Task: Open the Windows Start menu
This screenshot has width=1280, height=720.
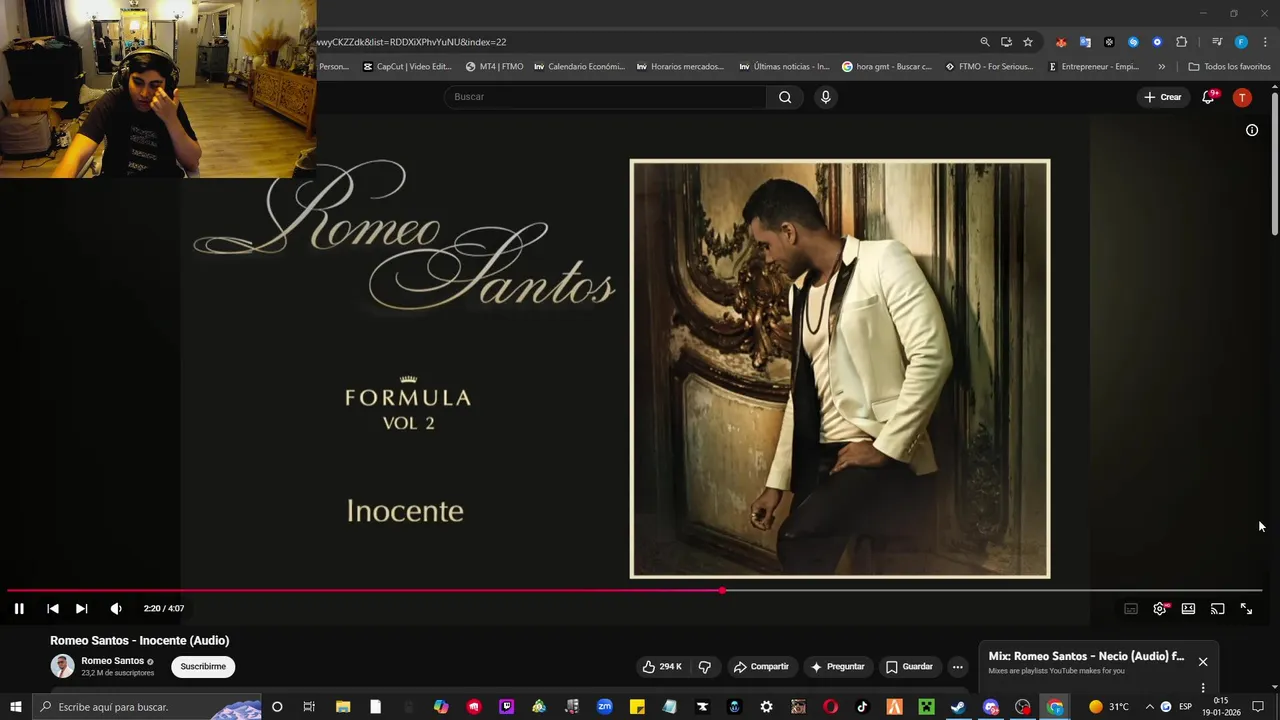Action: click(16, 707)
